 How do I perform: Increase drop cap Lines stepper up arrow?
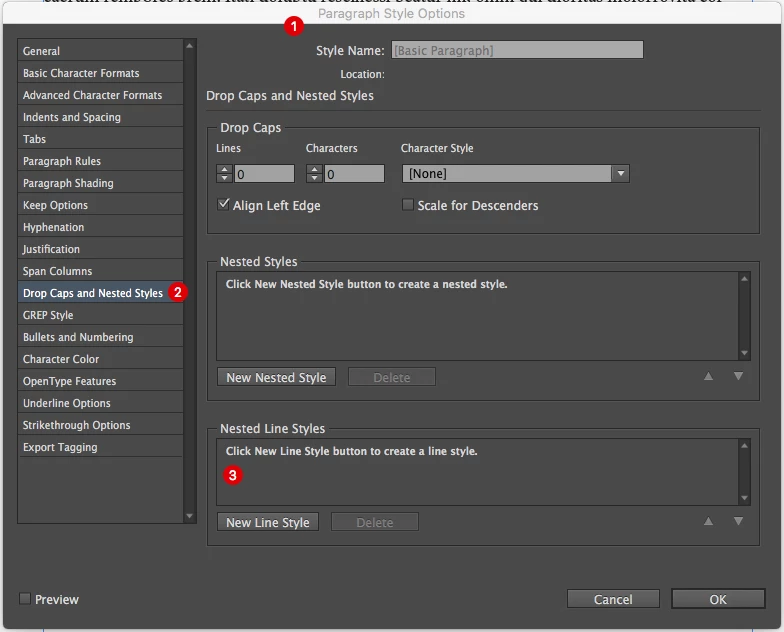click(224, 170)
